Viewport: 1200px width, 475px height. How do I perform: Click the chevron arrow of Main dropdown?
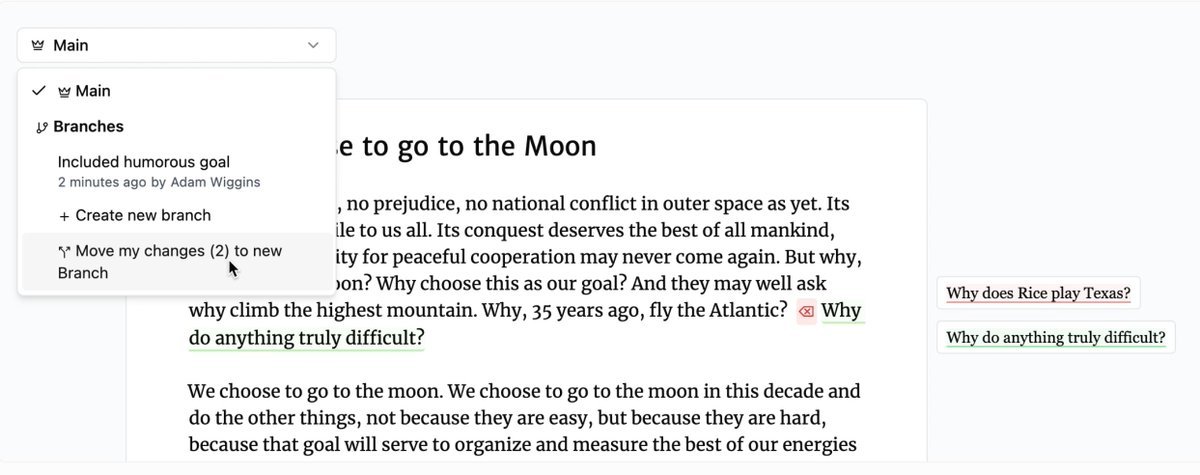pyautogui.click(x=313, y=45)
